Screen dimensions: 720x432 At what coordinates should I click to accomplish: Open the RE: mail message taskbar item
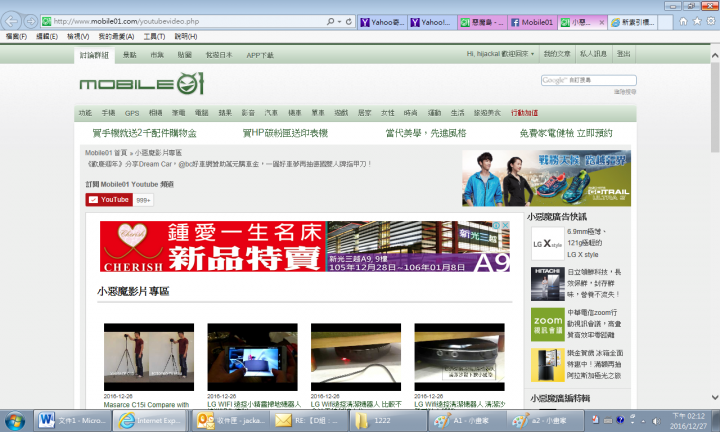click(308, 421)
